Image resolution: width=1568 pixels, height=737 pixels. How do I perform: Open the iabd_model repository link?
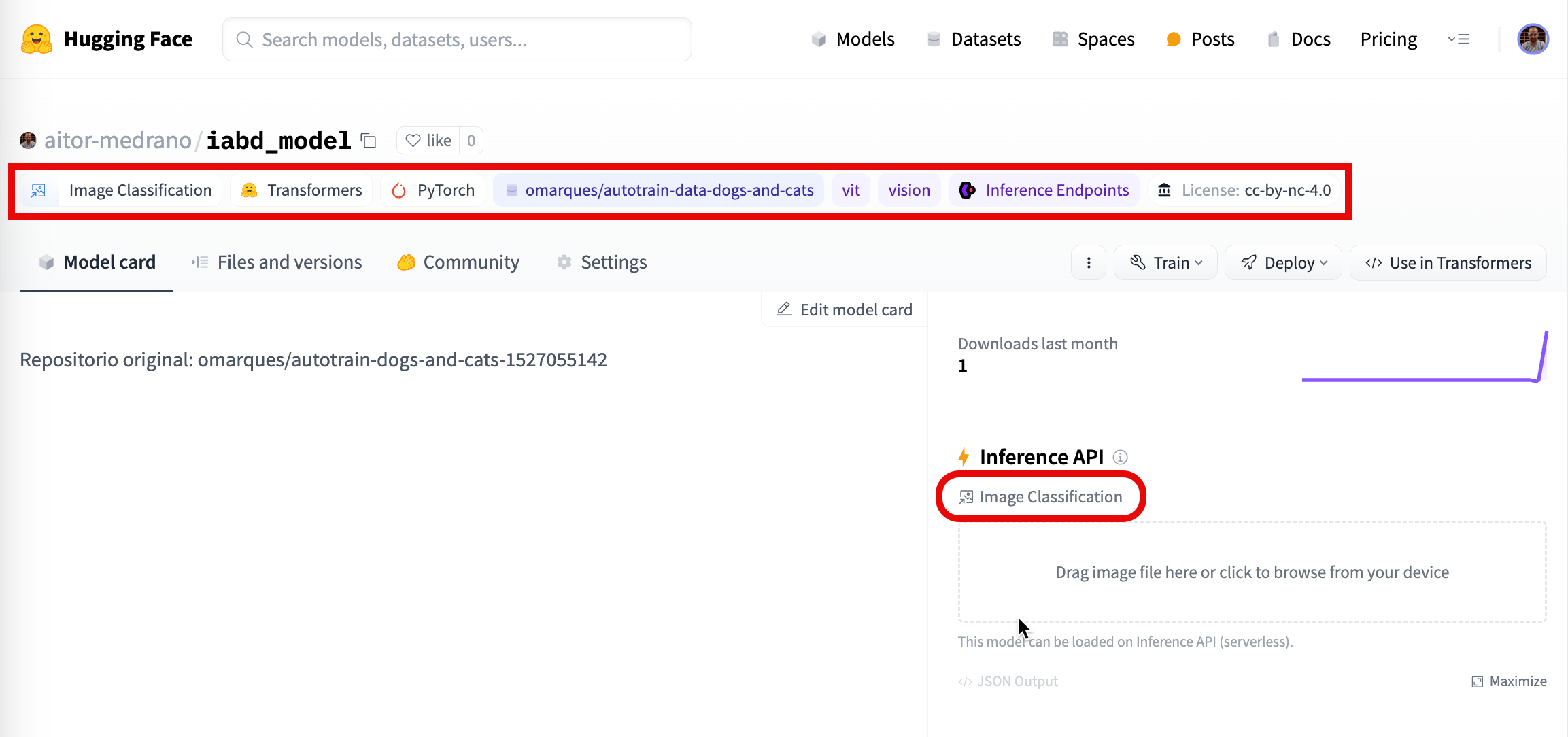click(x=279, y=140)
